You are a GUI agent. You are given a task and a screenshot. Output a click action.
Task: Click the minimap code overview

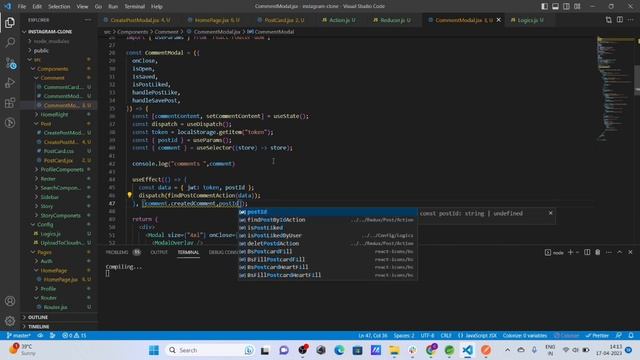tap(615, 89)
